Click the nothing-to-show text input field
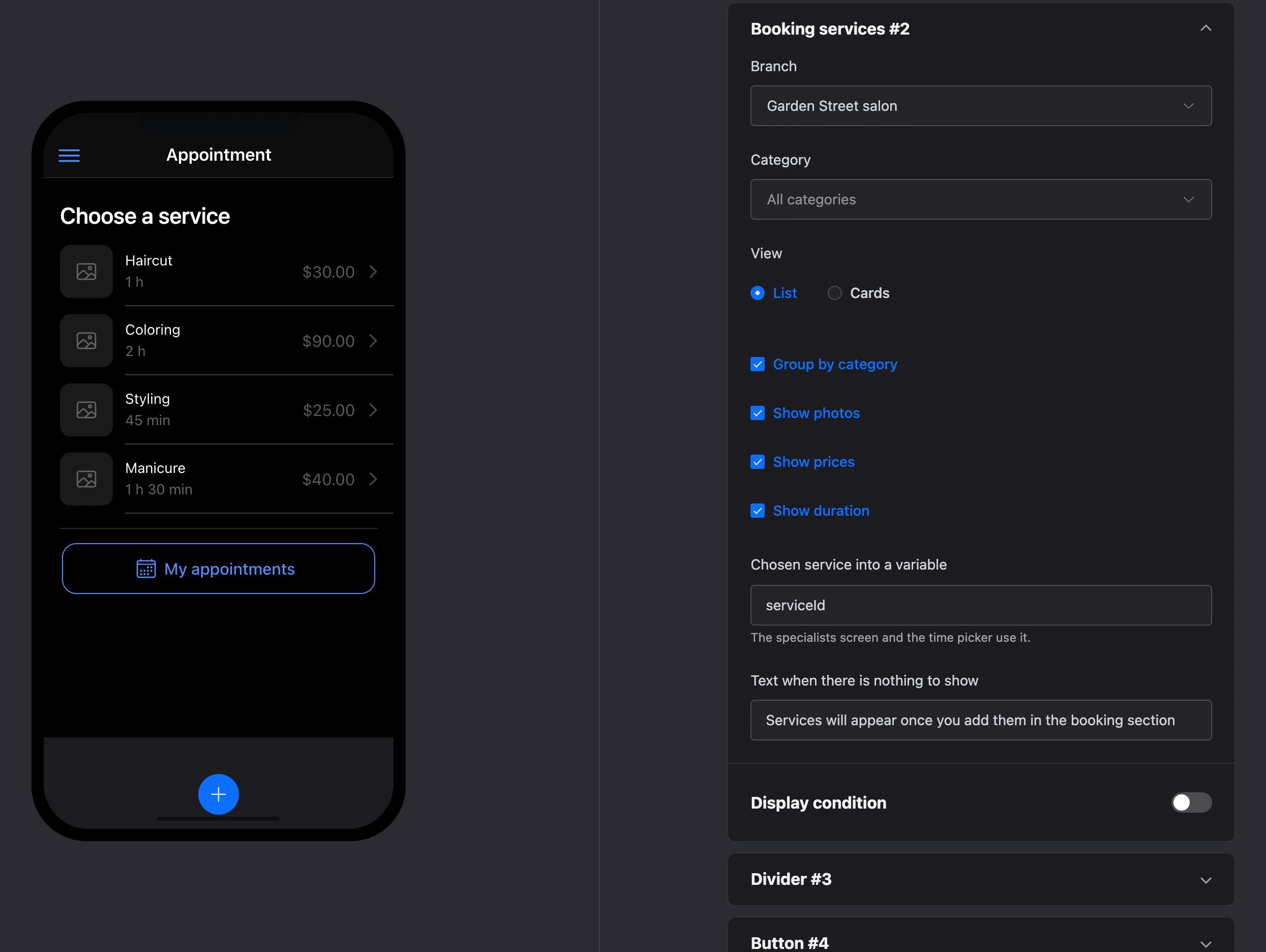This screenshot has height=952, width=1266. [x=981, y=720]
